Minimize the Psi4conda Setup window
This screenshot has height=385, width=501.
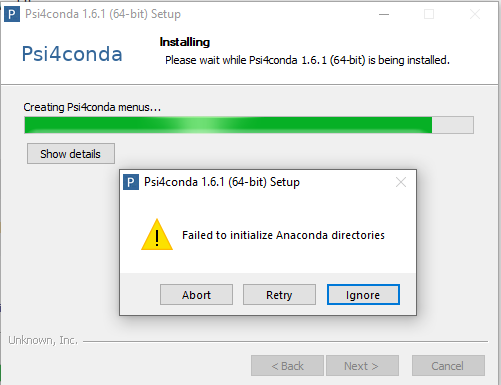384,14
